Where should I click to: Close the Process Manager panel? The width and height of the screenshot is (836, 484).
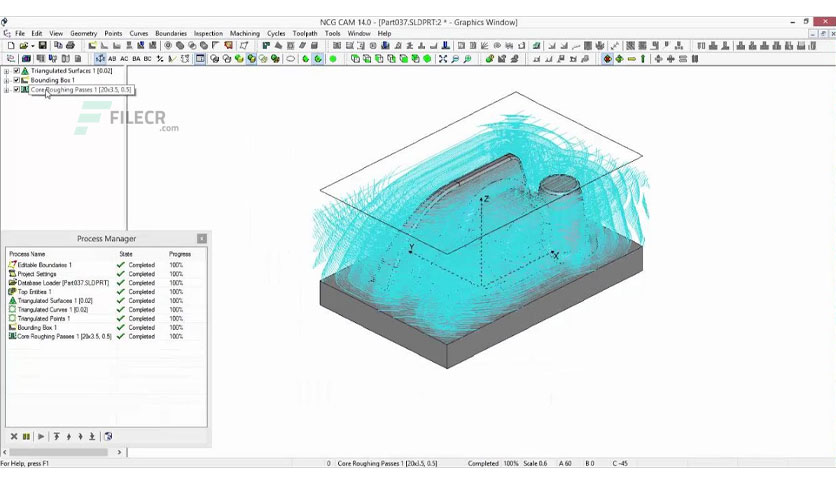(x=202, y=238)
